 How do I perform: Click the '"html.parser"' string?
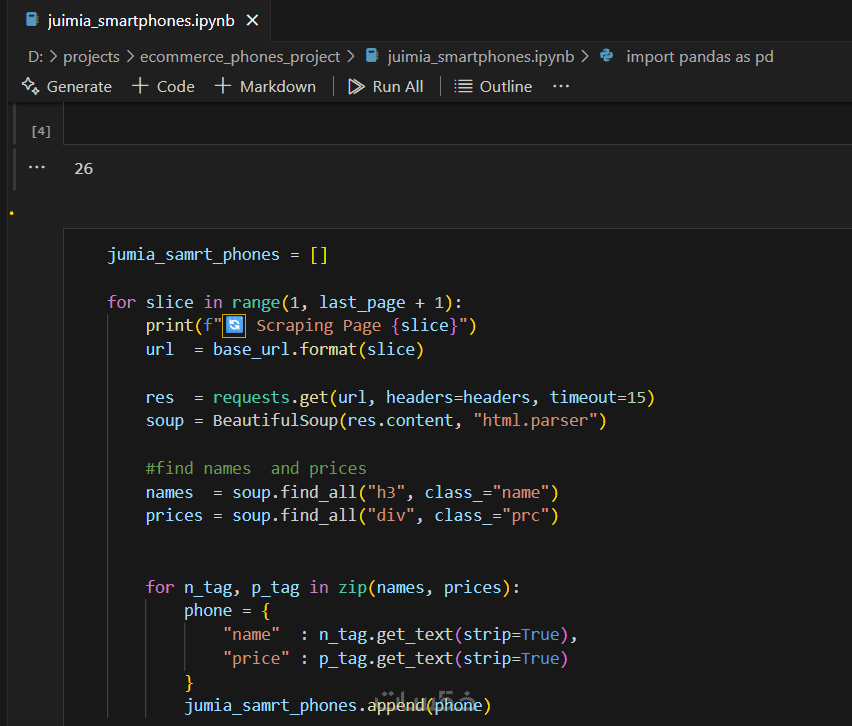pyautogui.click(x=535, y=421)
